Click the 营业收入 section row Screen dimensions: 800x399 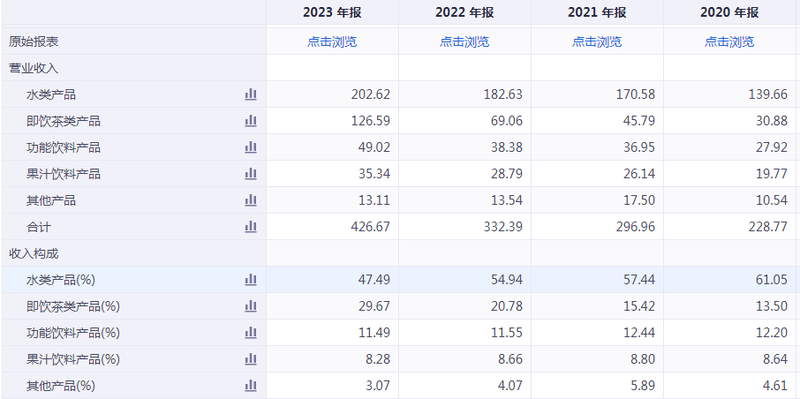(399, 68)
